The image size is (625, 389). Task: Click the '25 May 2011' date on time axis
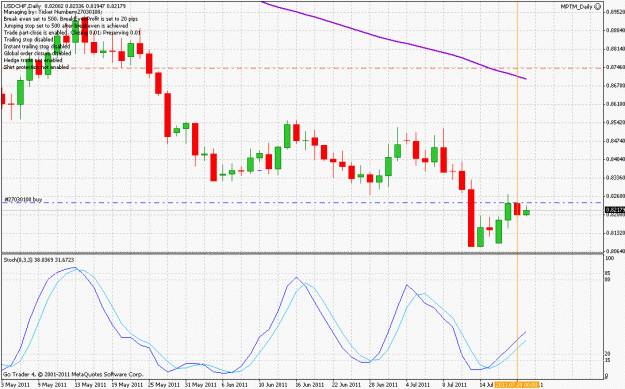click(164, 385)
